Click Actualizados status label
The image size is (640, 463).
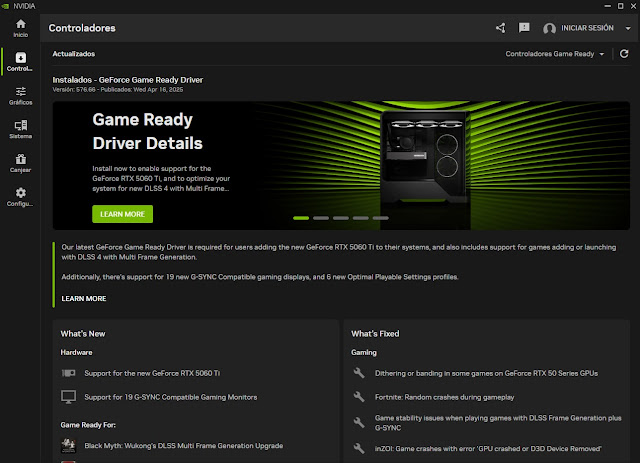(x=73, y=54)
